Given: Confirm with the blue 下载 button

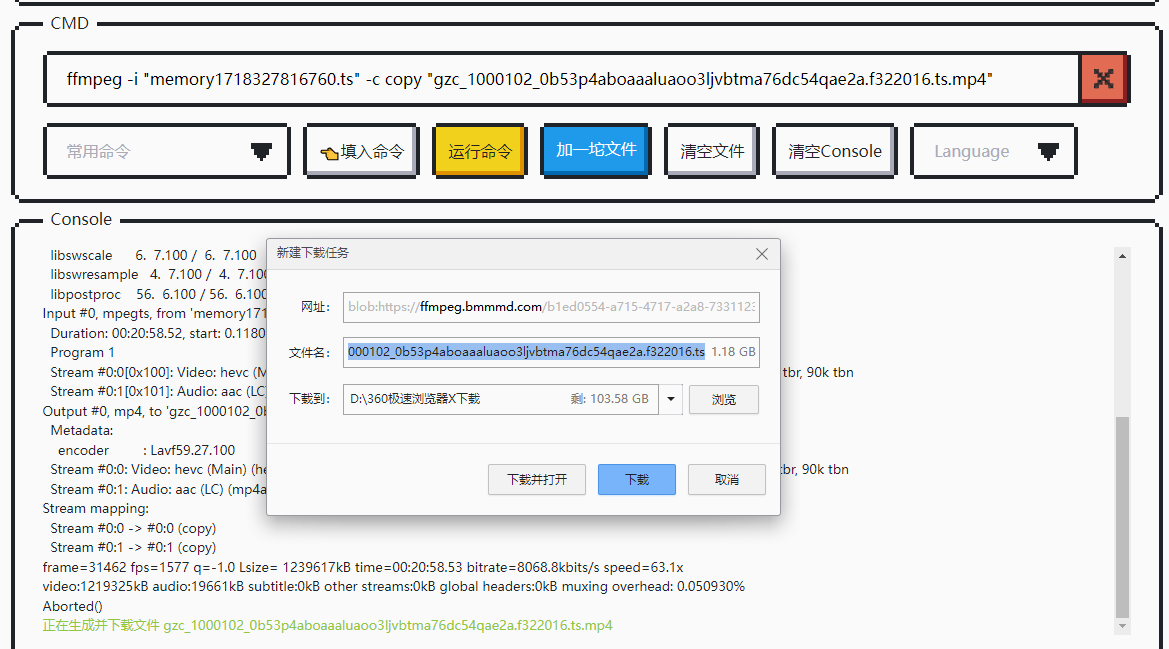Looking at the screenshot, I should 636,479.
